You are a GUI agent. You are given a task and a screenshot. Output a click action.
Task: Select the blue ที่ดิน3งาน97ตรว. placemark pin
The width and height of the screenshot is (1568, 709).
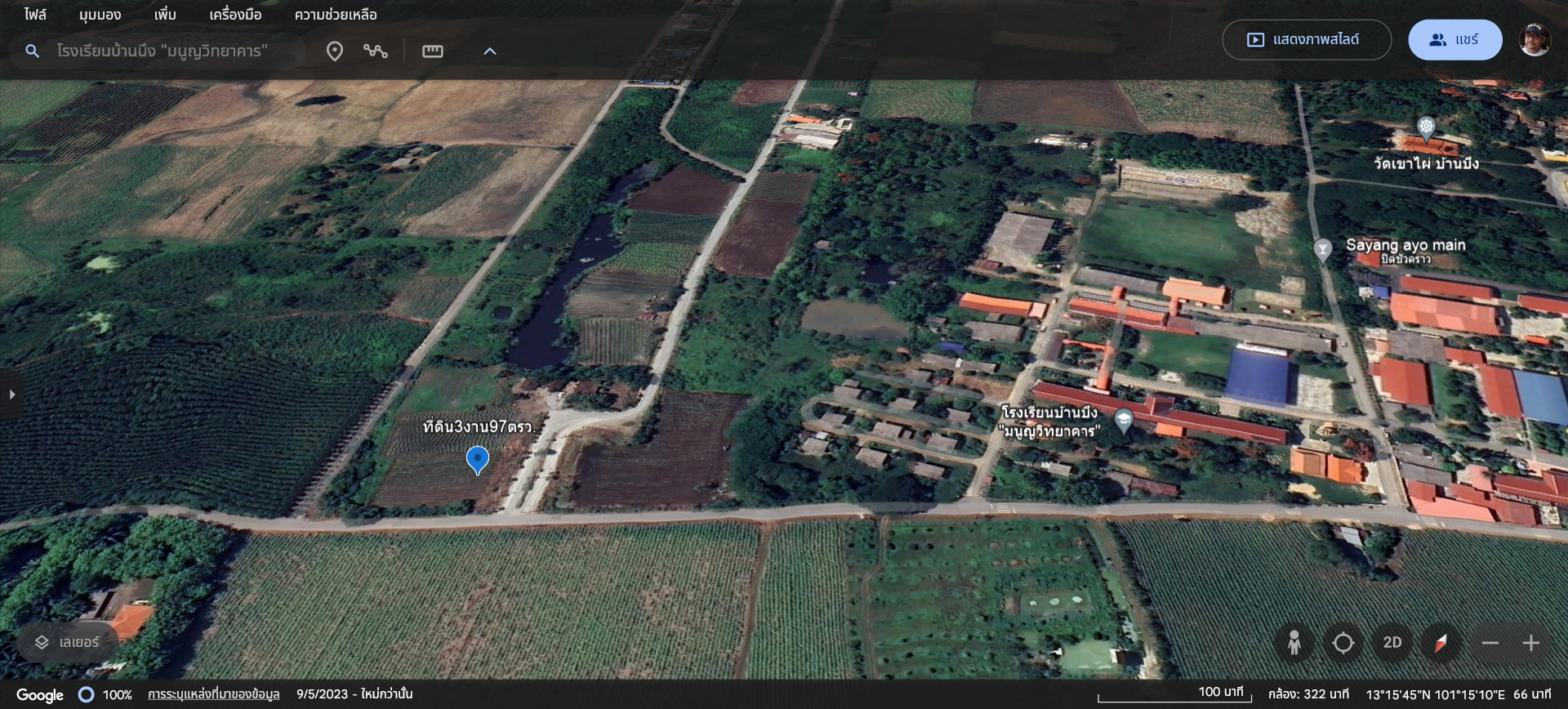pos(477,459)
